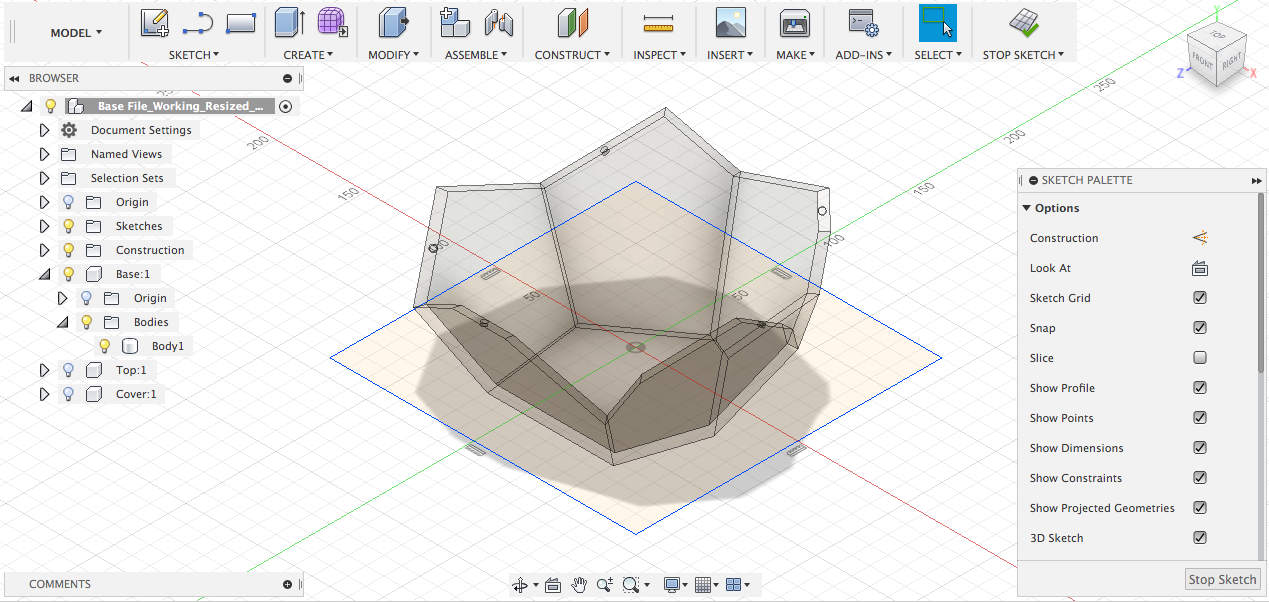The image size is (1269, 602).
Task: Click the Construction line icon in Sketch Palette
Action: (1200, 238)
